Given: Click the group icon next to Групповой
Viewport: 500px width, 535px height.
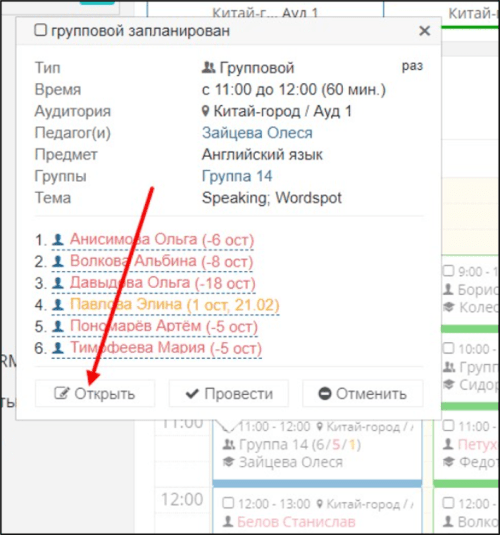Looking at the screenshot, I should (208, 68).
